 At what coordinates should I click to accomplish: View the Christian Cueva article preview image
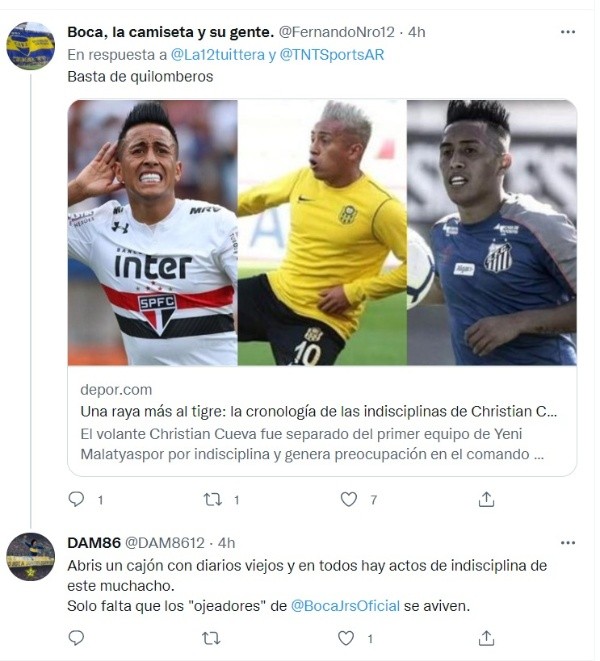click(322, 233)
